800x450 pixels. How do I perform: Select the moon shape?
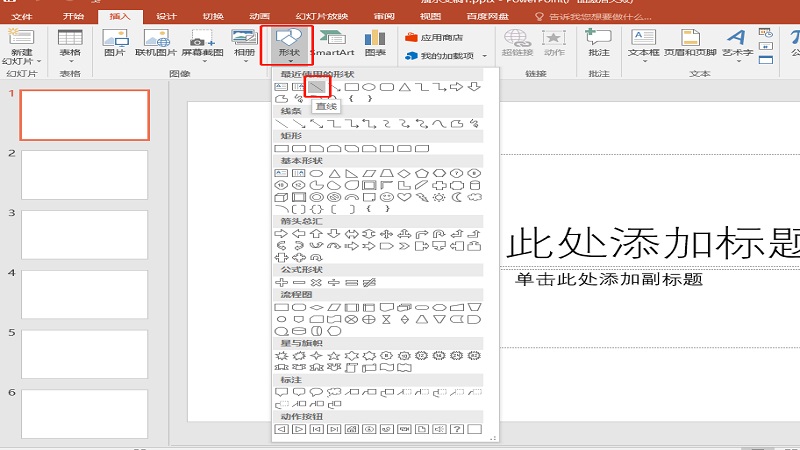(457, 197)
